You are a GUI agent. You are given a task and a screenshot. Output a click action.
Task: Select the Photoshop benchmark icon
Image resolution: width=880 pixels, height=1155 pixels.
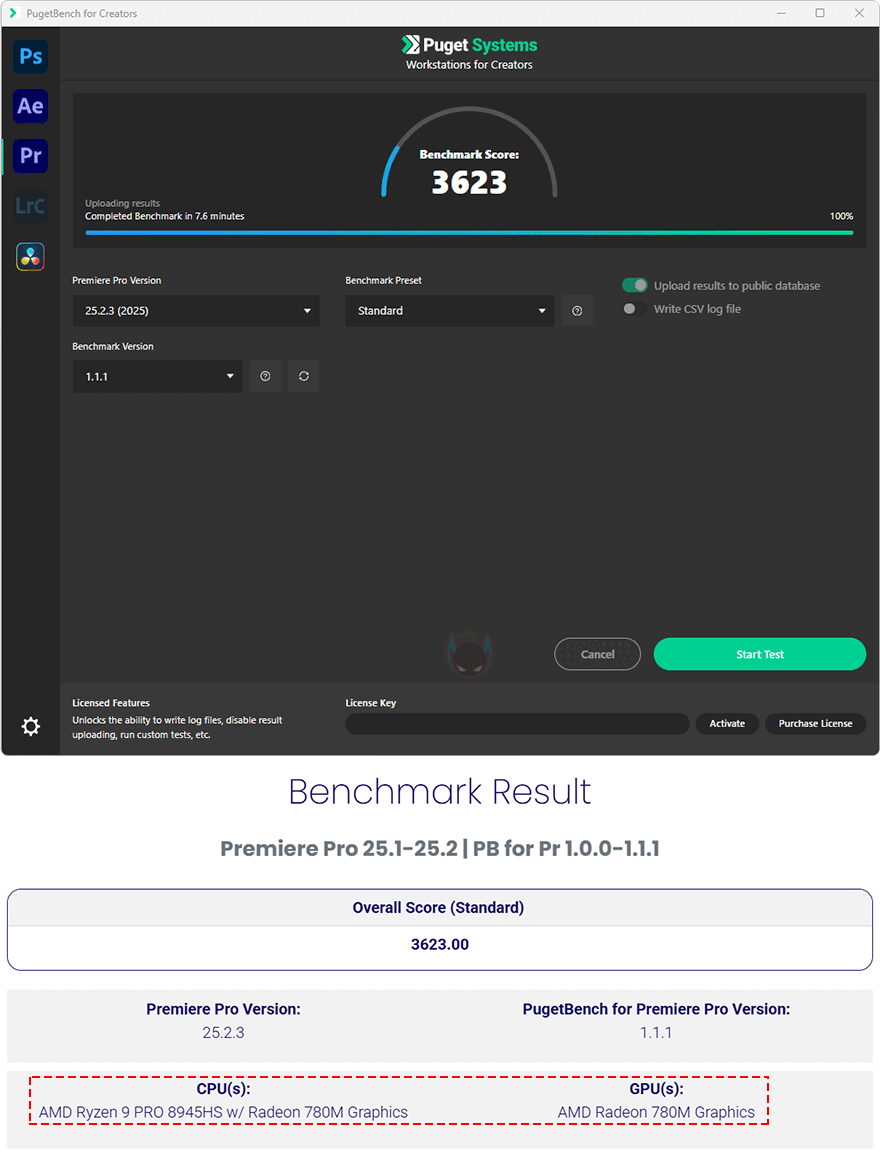click(x=30, y=57)
